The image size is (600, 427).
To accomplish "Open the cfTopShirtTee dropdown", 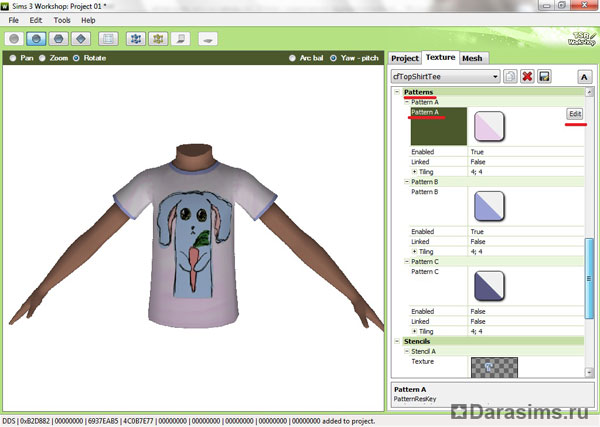I will point(445,77).
